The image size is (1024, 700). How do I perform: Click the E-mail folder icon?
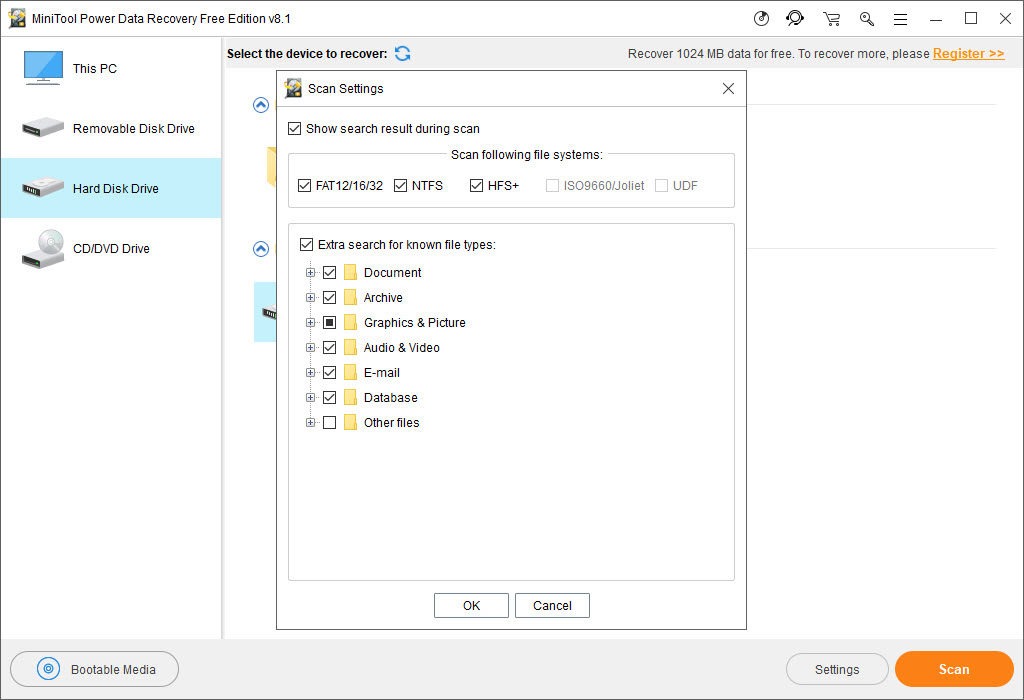[x=350, y=372]
